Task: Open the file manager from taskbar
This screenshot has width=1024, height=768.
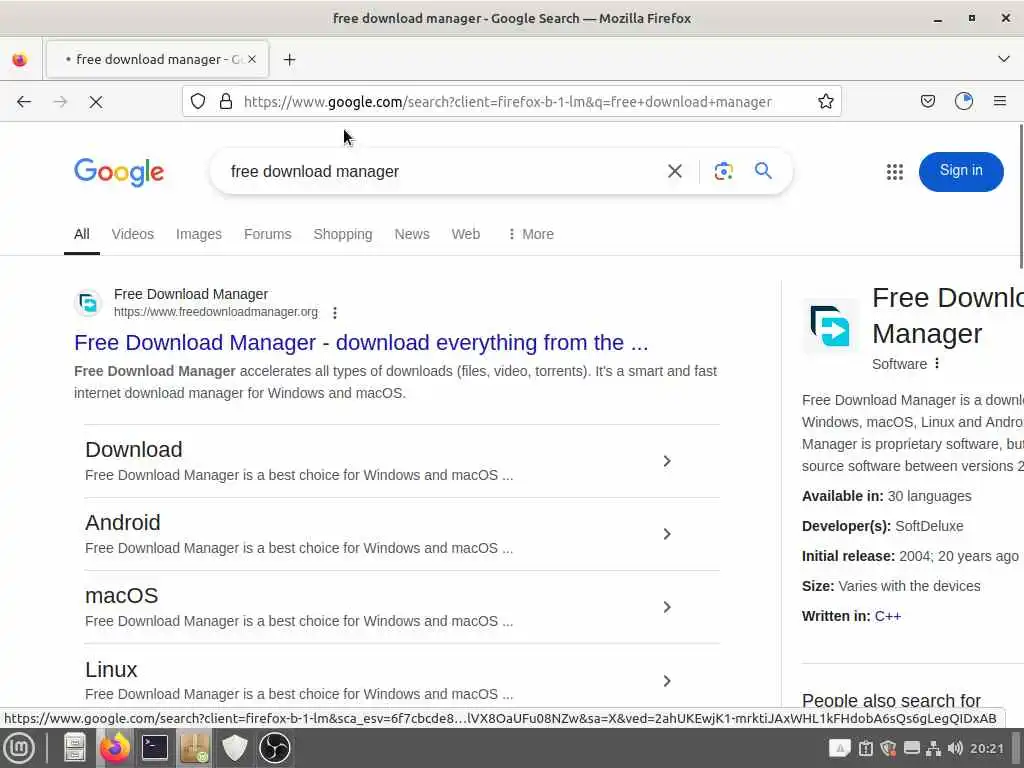Action: pos(74,748)
